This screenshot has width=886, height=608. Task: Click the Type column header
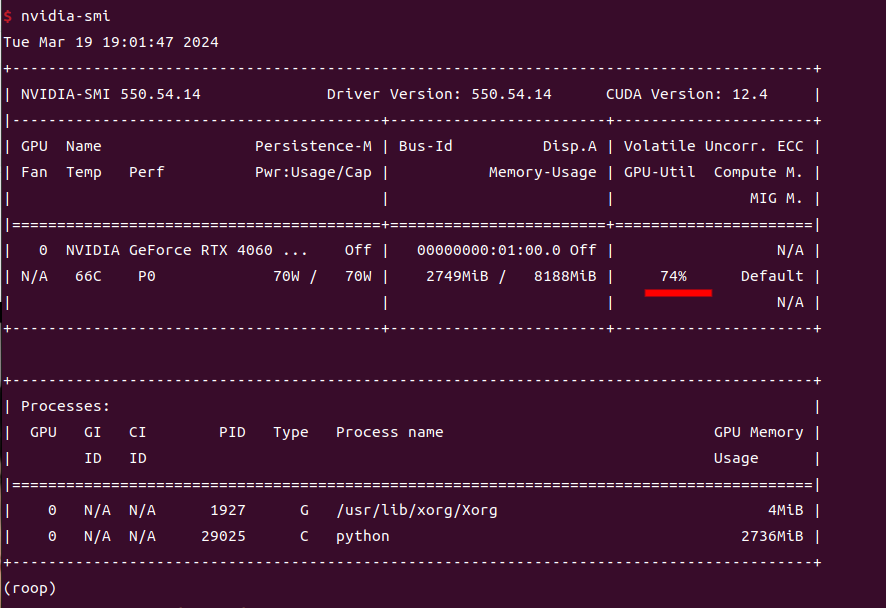(x=291, y=433)
